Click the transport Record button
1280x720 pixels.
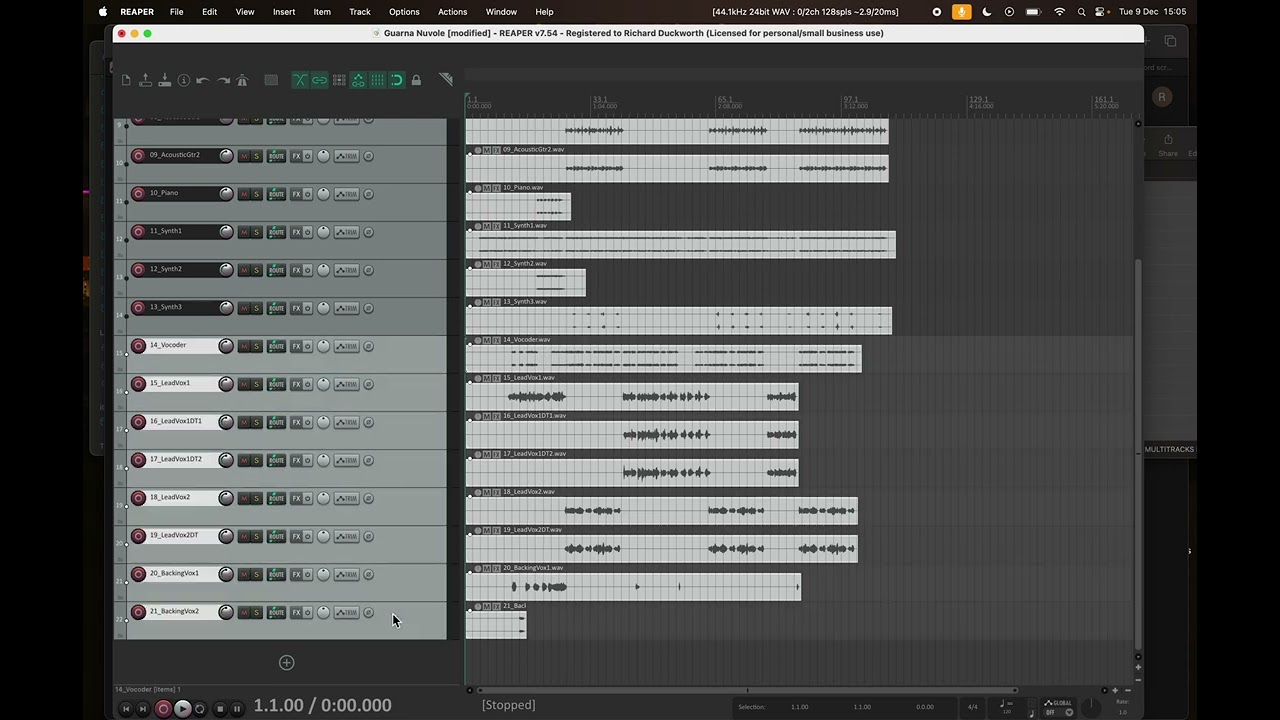(x=163, y=709)
